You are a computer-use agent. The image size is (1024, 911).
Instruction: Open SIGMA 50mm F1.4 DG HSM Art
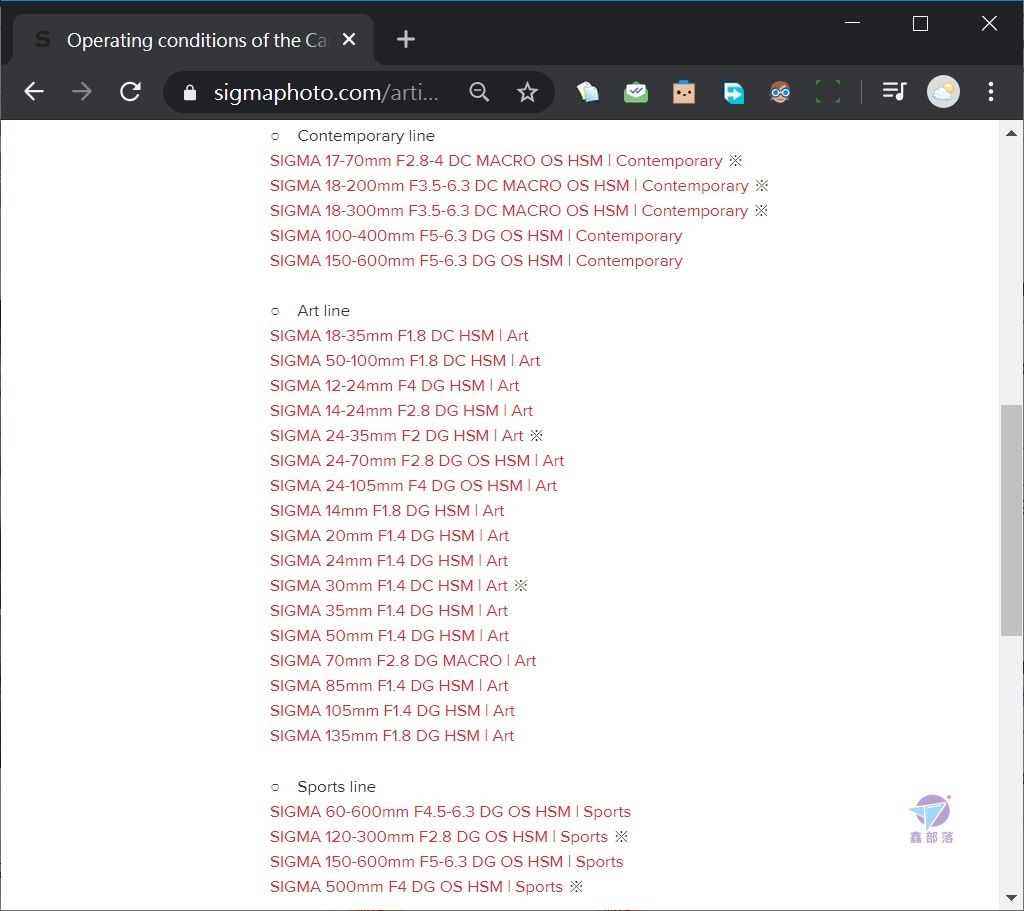pos(389,635)
